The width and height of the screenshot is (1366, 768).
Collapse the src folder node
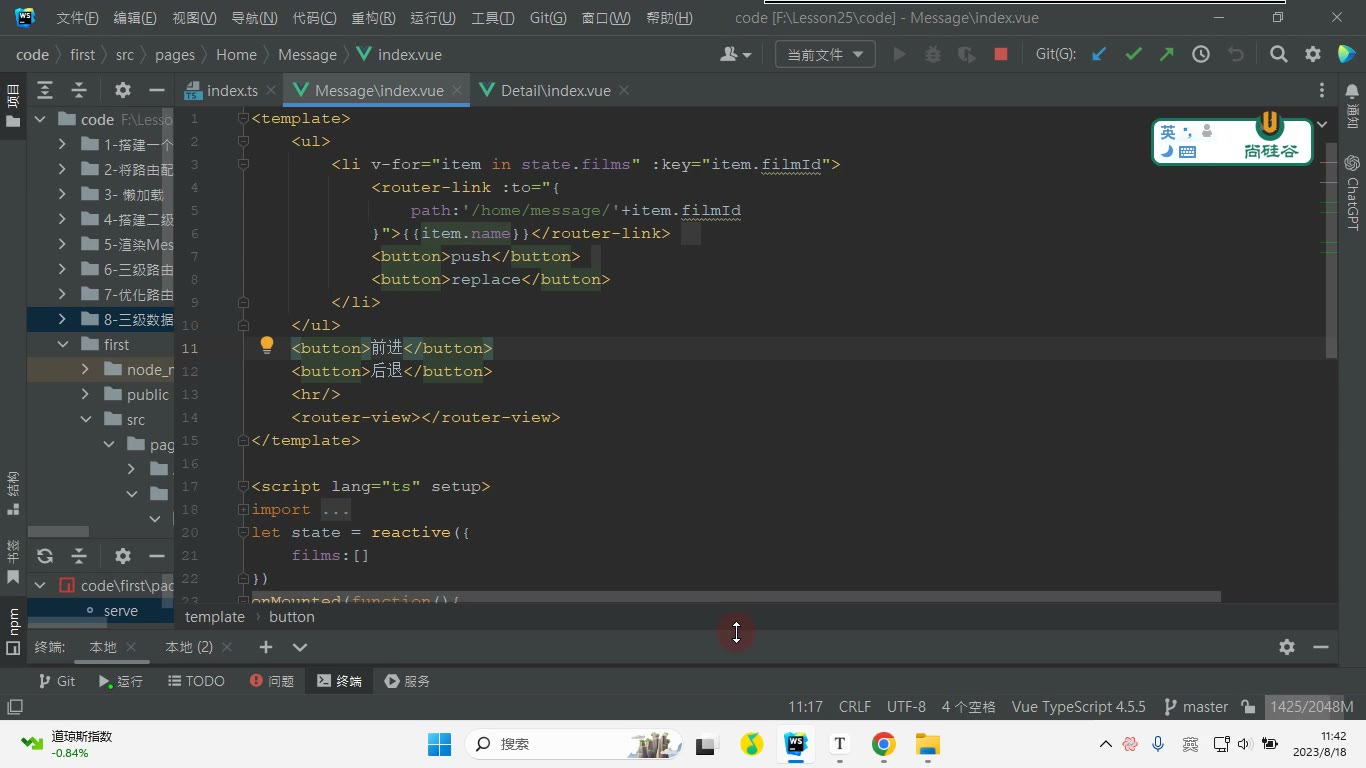click(86, 419)
